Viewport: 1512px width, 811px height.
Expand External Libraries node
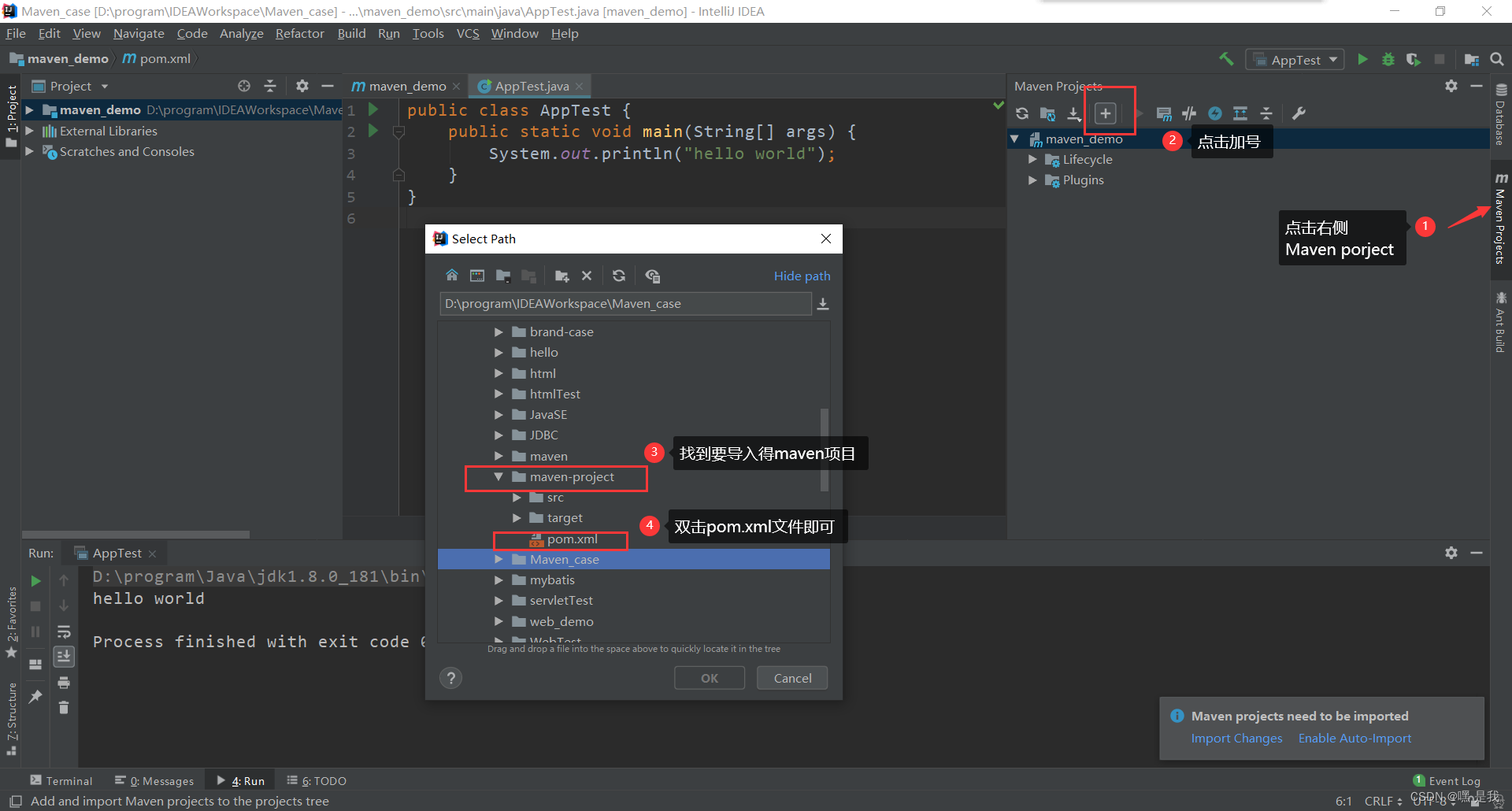pos(30,131)
